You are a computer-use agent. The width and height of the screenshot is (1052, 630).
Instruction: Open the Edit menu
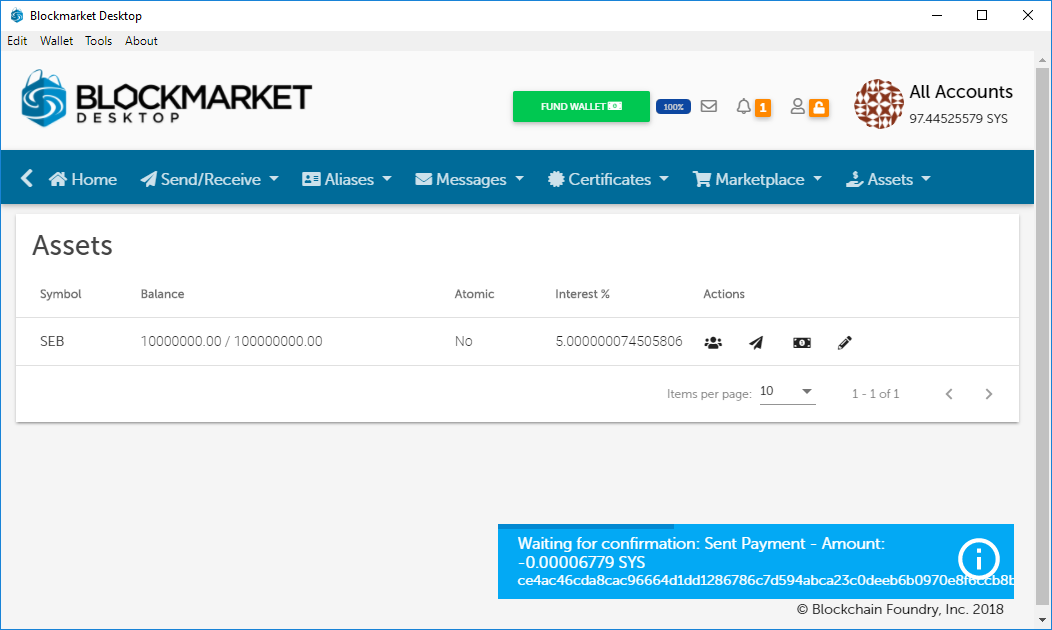point(17,41)
